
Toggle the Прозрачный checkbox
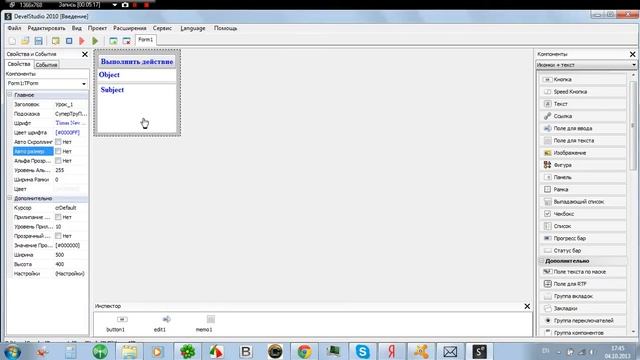(58, 236)
